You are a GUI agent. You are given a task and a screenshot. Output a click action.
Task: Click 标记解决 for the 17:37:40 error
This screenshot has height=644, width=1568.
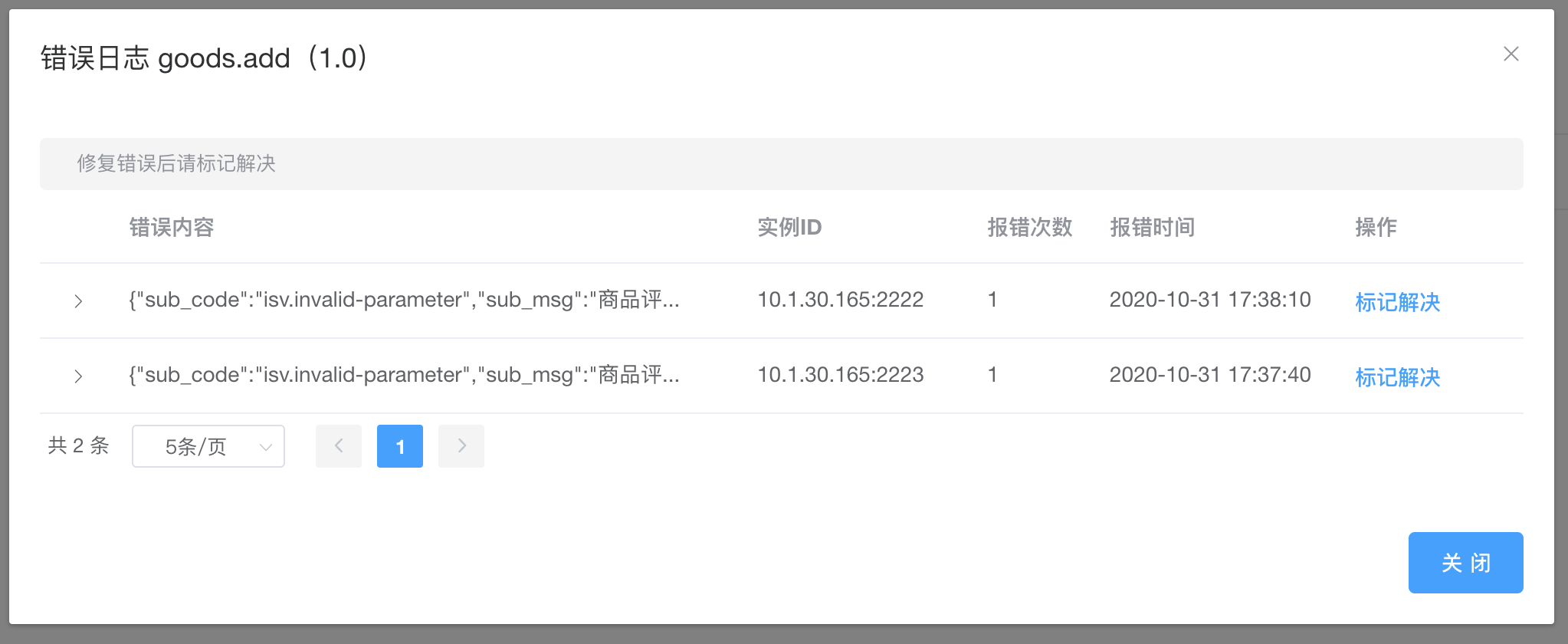click(1397, 377)
